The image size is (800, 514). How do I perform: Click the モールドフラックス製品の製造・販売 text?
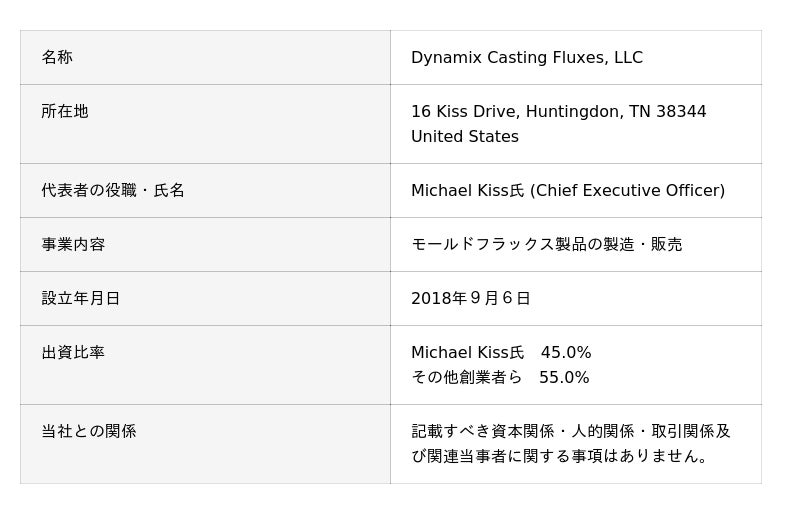tap(546, 245)
